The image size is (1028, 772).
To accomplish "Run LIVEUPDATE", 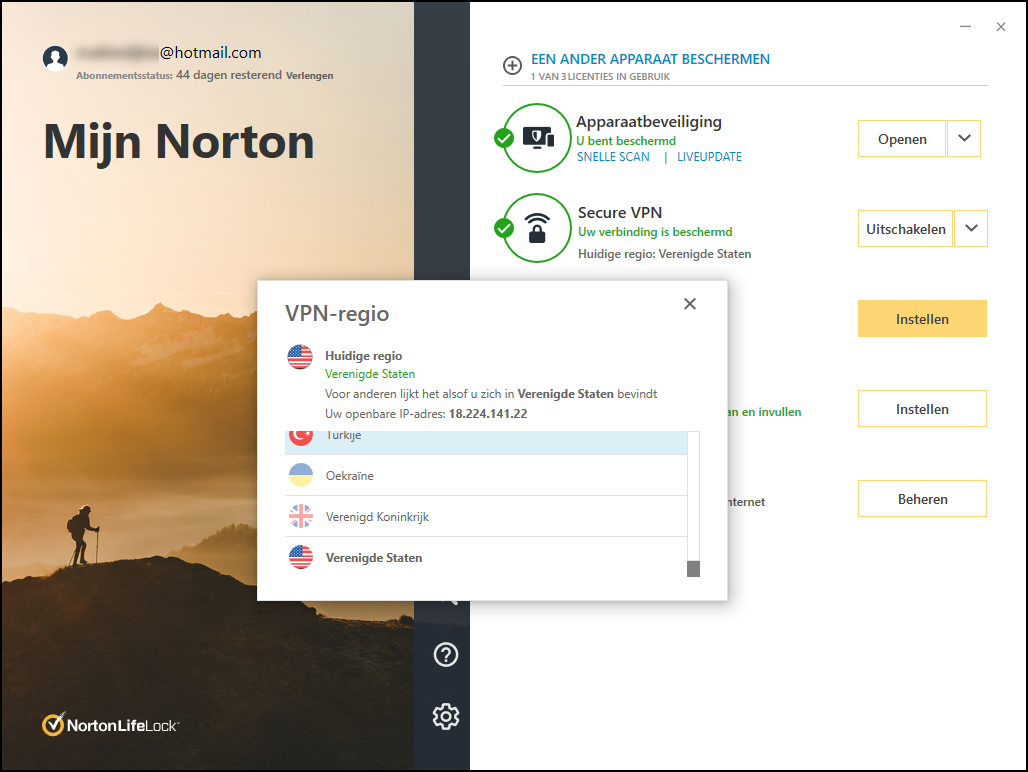I will click(x=709, y=157).
